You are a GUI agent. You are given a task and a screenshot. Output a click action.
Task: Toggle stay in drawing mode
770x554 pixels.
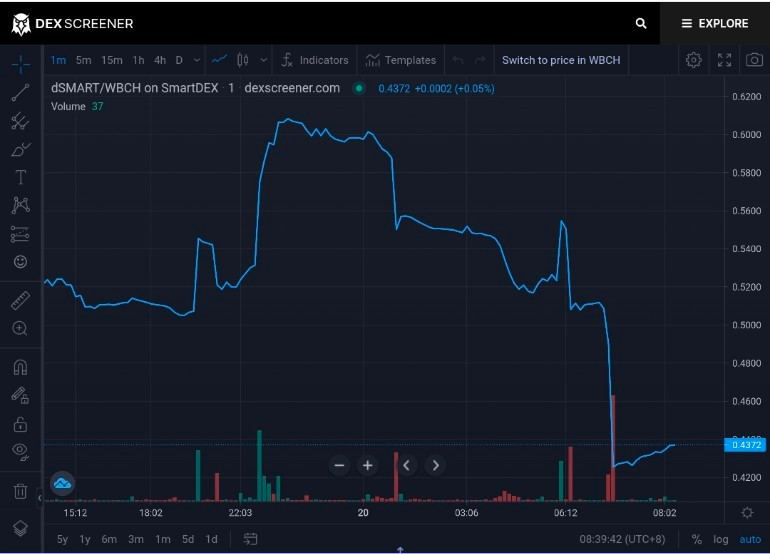(x=21, y=395)
